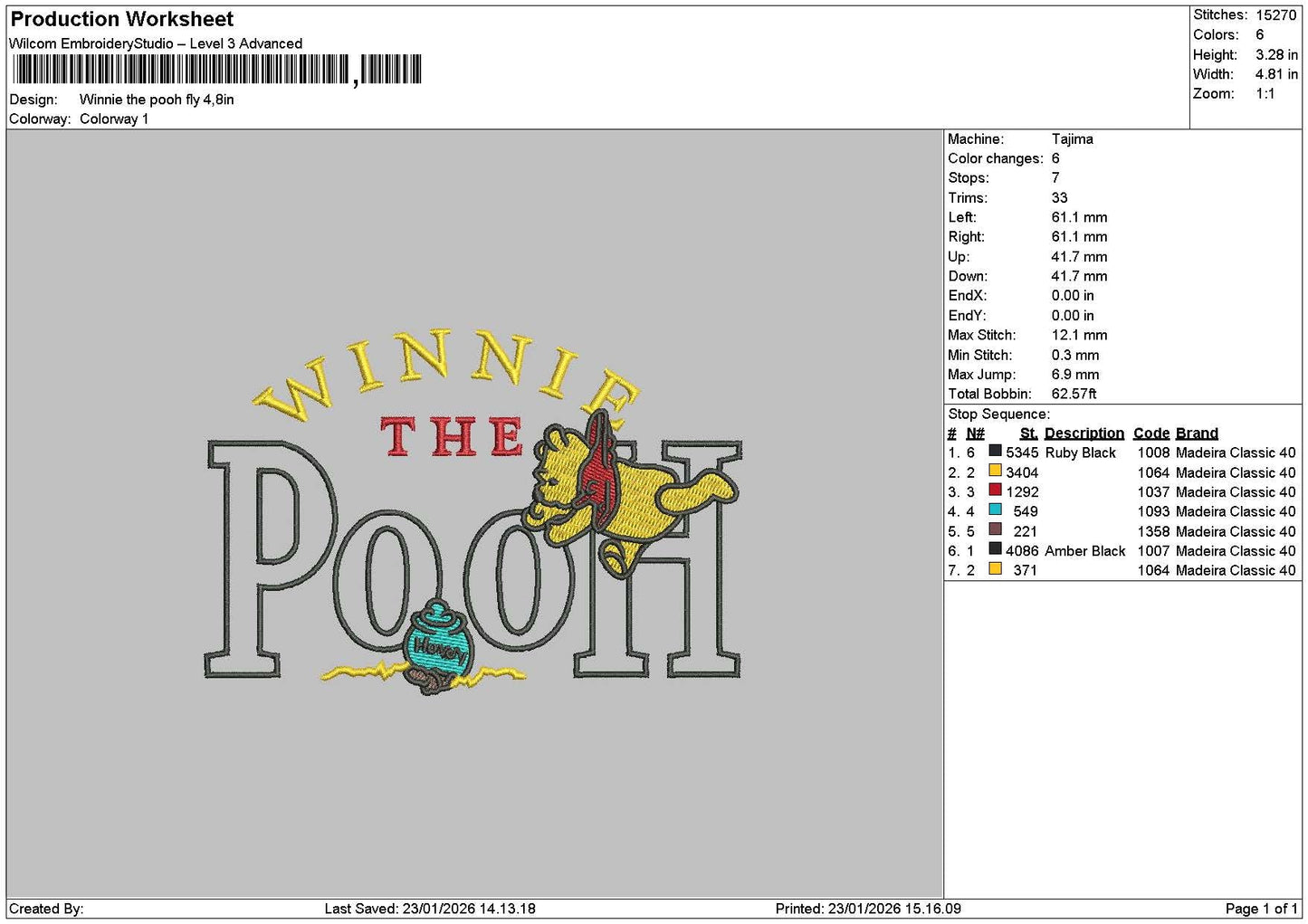The width and height of the screenshot is (1308, 924).
Task: Click the yellow swatch for stop 2 (3404 stitches)
Action: coord(995,471)
